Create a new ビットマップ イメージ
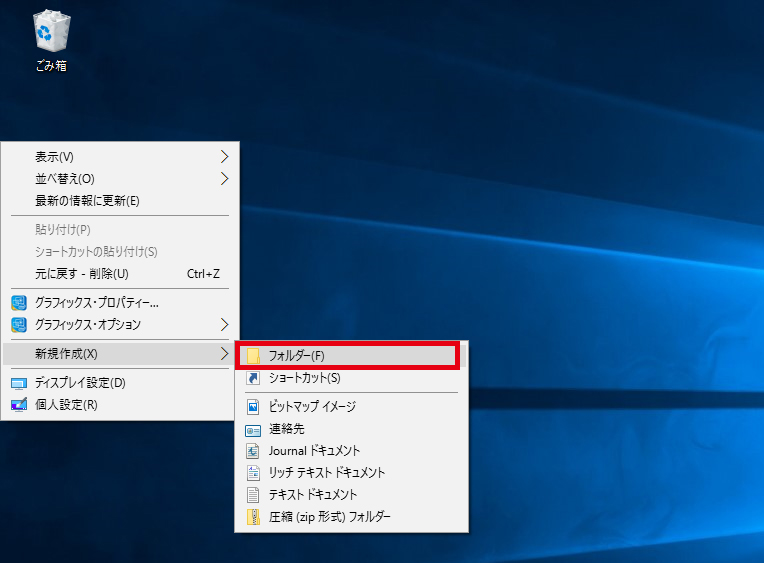The width and height of the screenshot is (764, 563). pos(351,407)
